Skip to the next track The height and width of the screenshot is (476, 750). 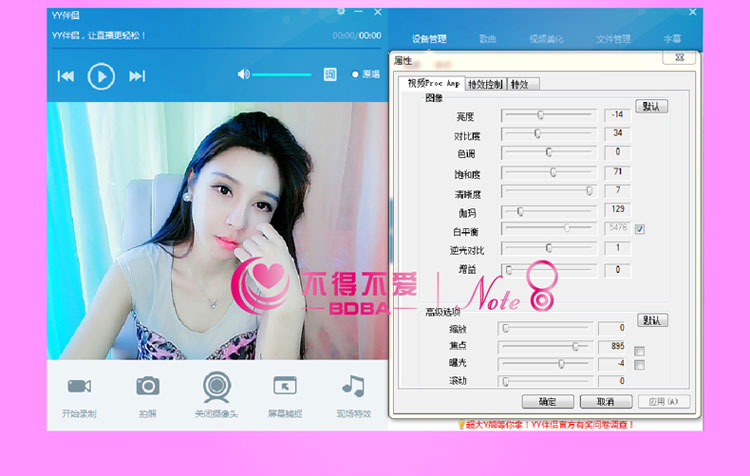click(137, 76)
